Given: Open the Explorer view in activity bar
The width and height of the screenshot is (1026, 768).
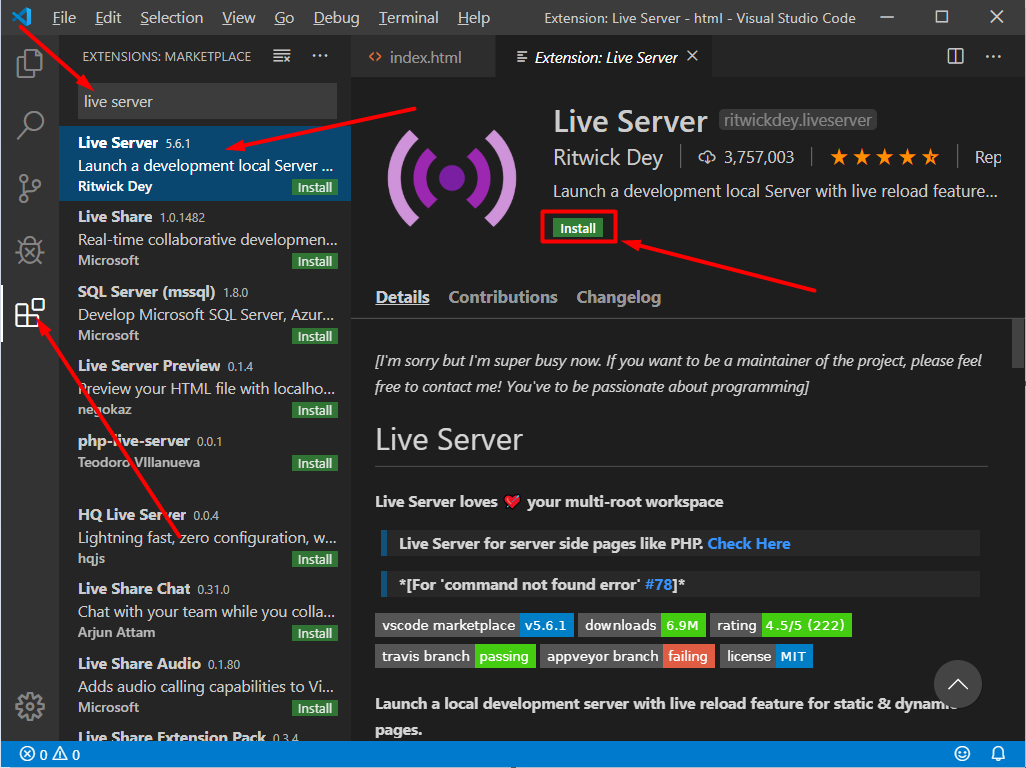Looking at the screenshot, I should (29, 63).
